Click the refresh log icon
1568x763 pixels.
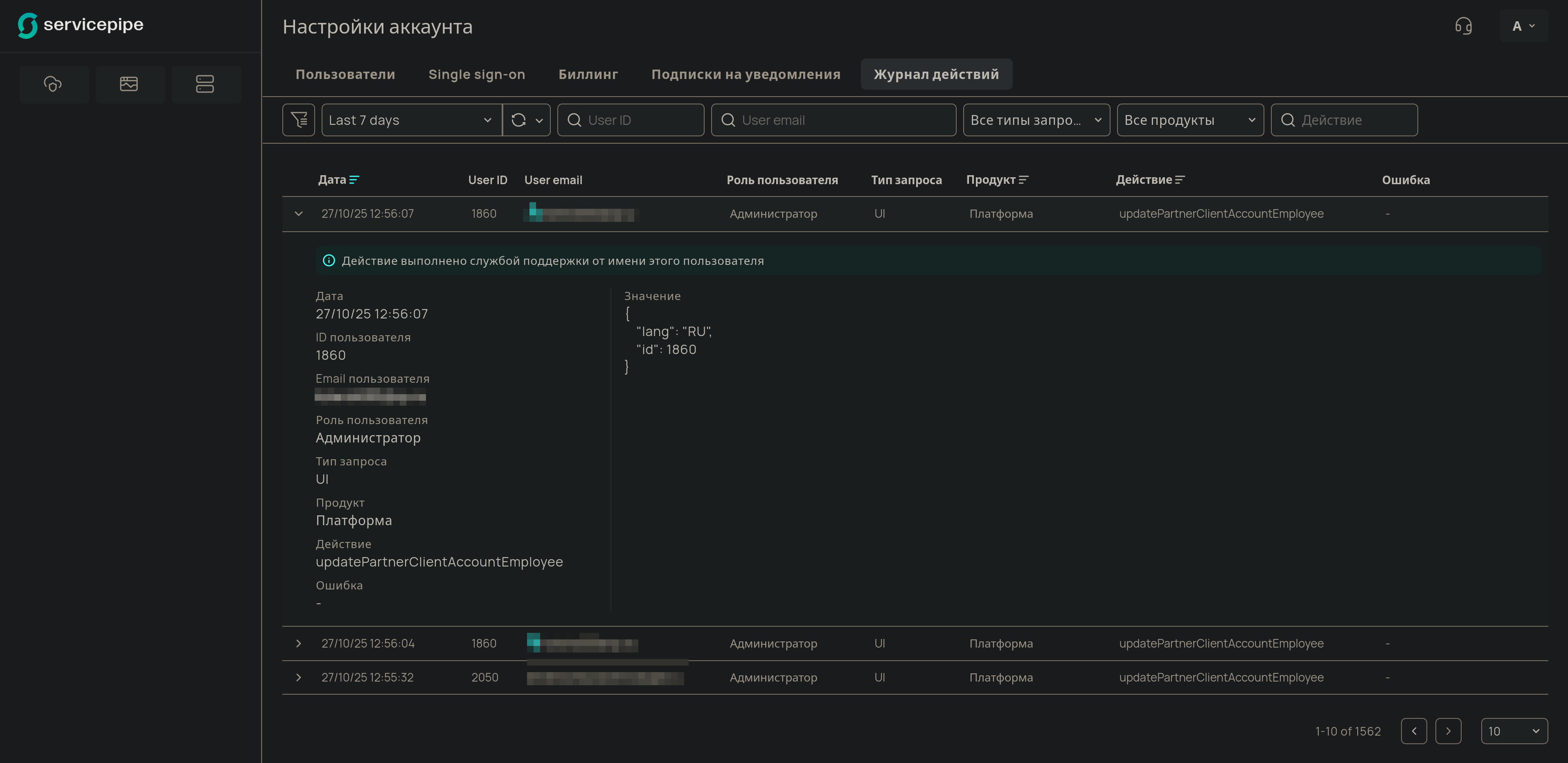[518, 120]
